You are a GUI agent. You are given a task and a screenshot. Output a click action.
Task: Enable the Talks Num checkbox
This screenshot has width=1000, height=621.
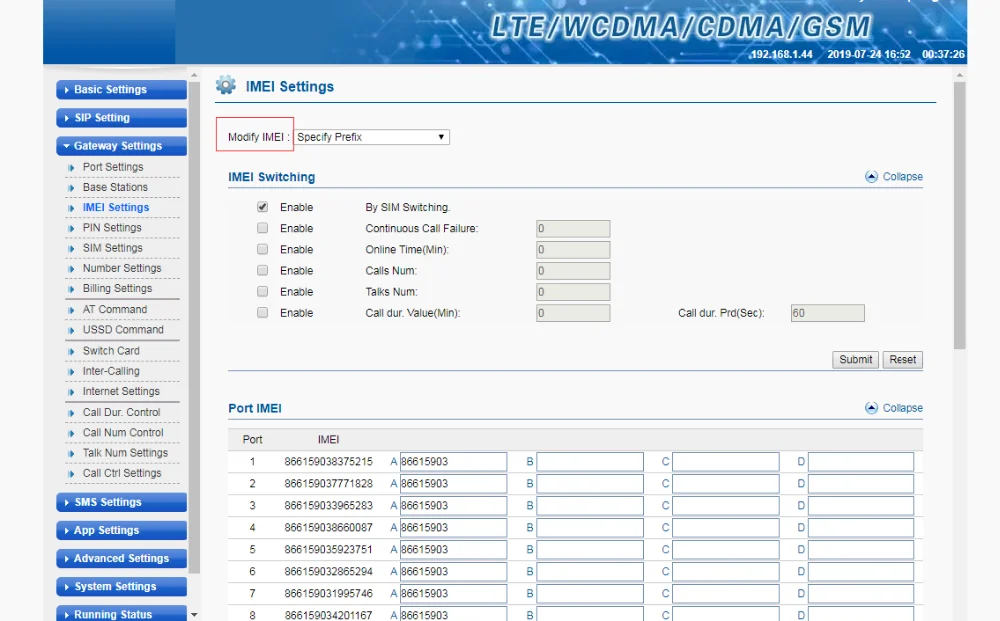coord(262,292)
